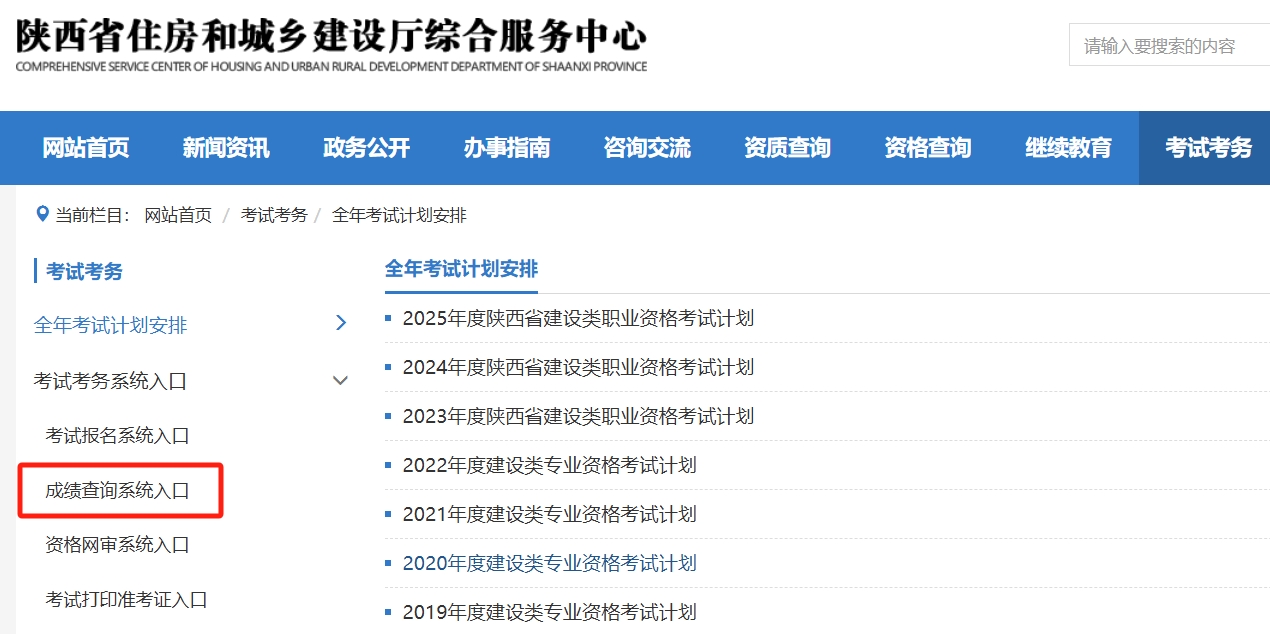This screenshot has width=1270, height=634.
Task: Collapse the 考试考务系统入口 submenu chevron
Action: (341, 380)
